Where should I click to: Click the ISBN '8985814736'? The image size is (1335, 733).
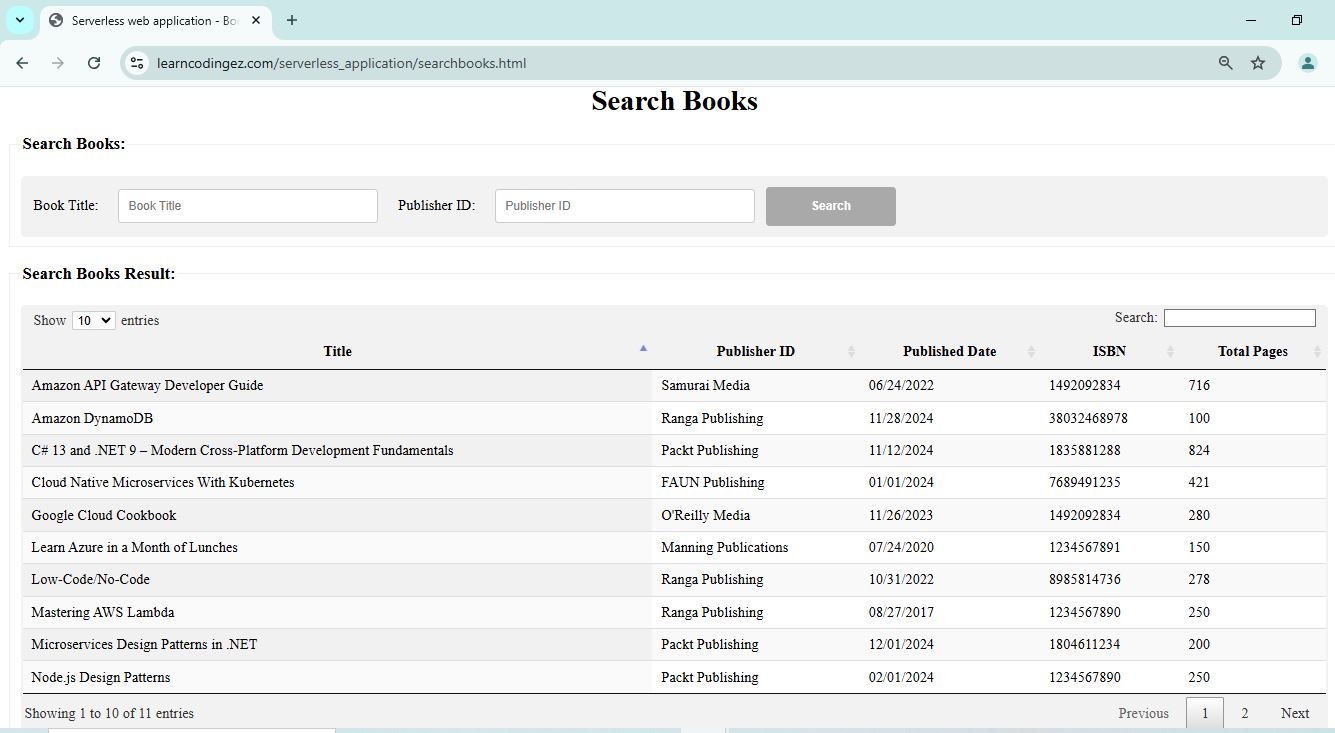(x=1085, y=579)
